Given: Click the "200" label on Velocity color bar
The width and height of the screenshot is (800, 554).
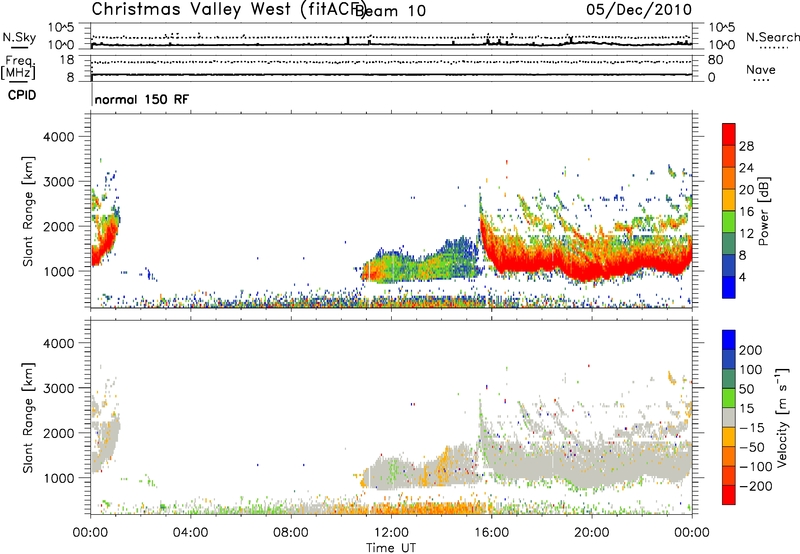Looking at the screenshot, I should [751, 350].
